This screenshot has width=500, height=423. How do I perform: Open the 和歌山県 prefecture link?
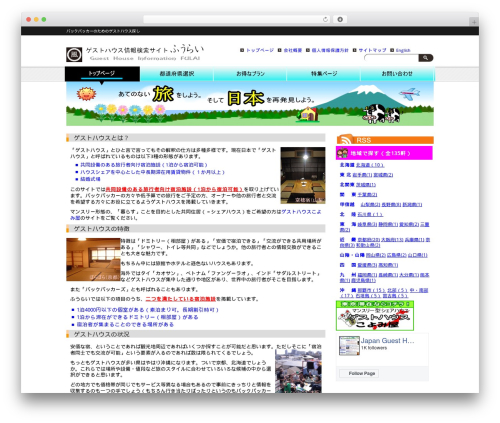coord(368,246)
